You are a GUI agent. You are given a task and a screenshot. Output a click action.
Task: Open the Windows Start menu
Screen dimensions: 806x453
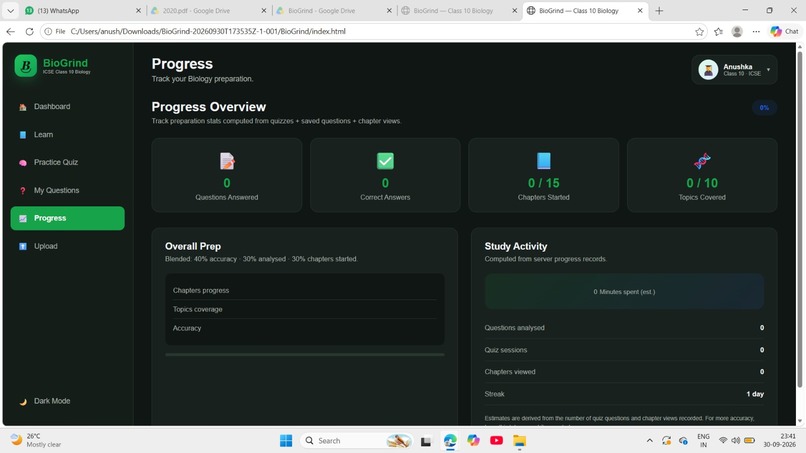(x=286, y=441)
